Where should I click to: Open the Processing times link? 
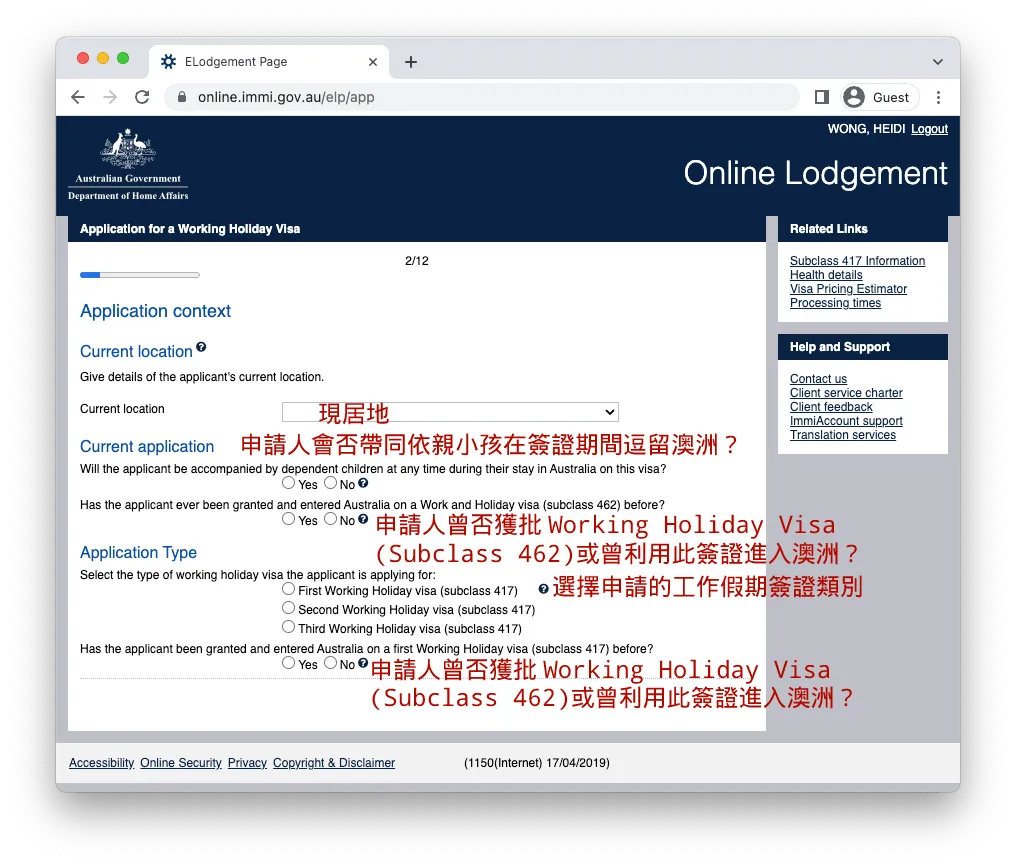pos(835,303)
